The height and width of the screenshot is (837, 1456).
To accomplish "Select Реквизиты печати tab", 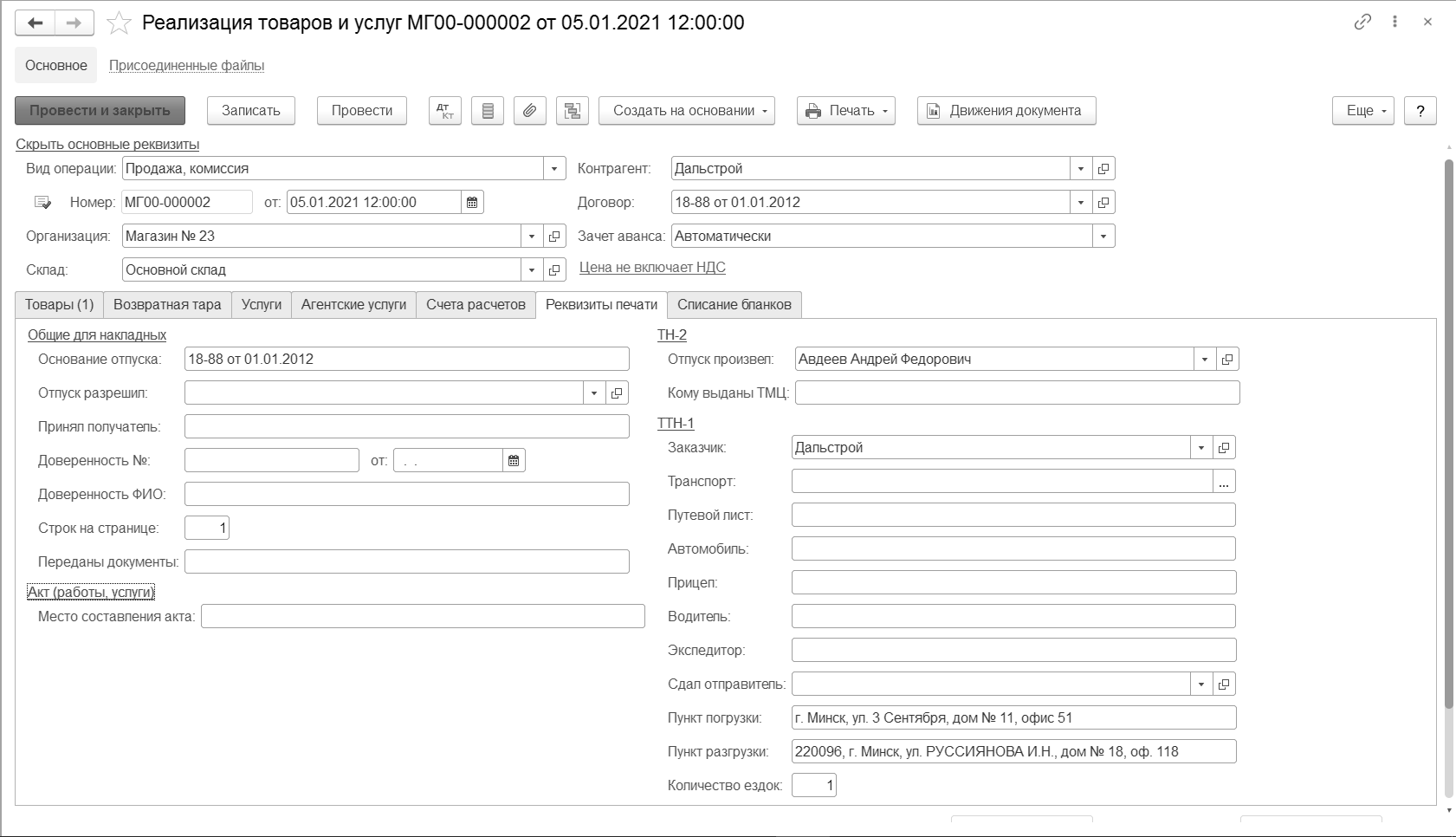I will tap(602, 304).
